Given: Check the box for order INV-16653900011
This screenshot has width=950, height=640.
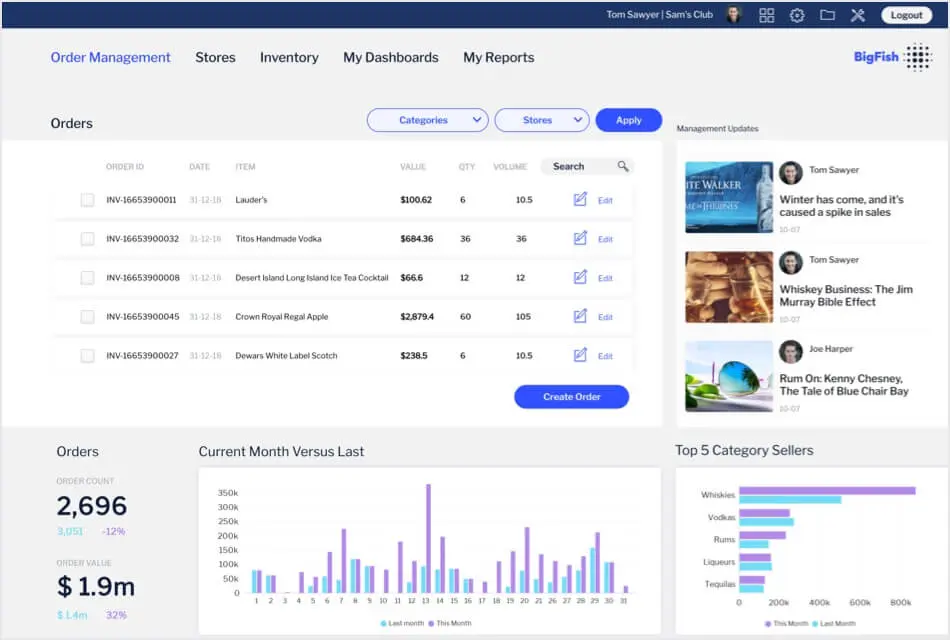Looking at the screenshot, I should click(x=88, y=200).
